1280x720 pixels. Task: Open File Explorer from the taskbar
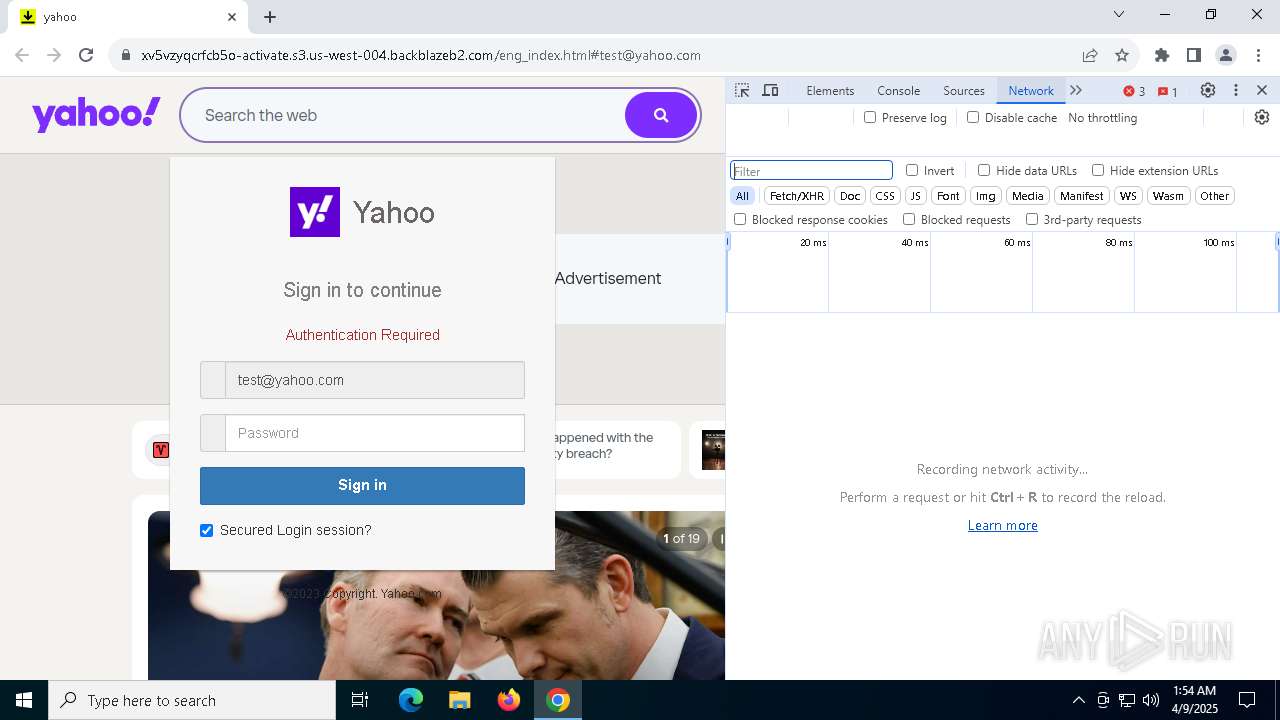pyautogui.click(x=459, y=700)
